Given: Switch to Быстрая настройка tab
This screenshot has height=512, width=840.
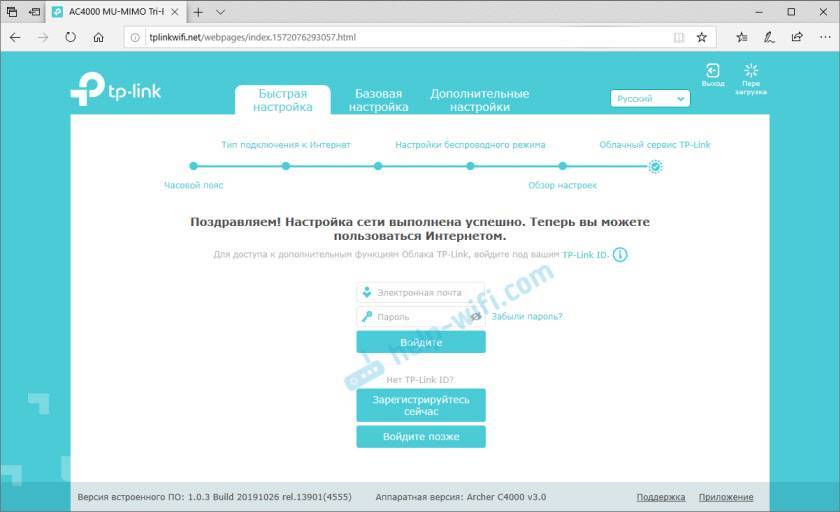Looking at the screenshot, I should pyautogui.click(x=283, y=100).
